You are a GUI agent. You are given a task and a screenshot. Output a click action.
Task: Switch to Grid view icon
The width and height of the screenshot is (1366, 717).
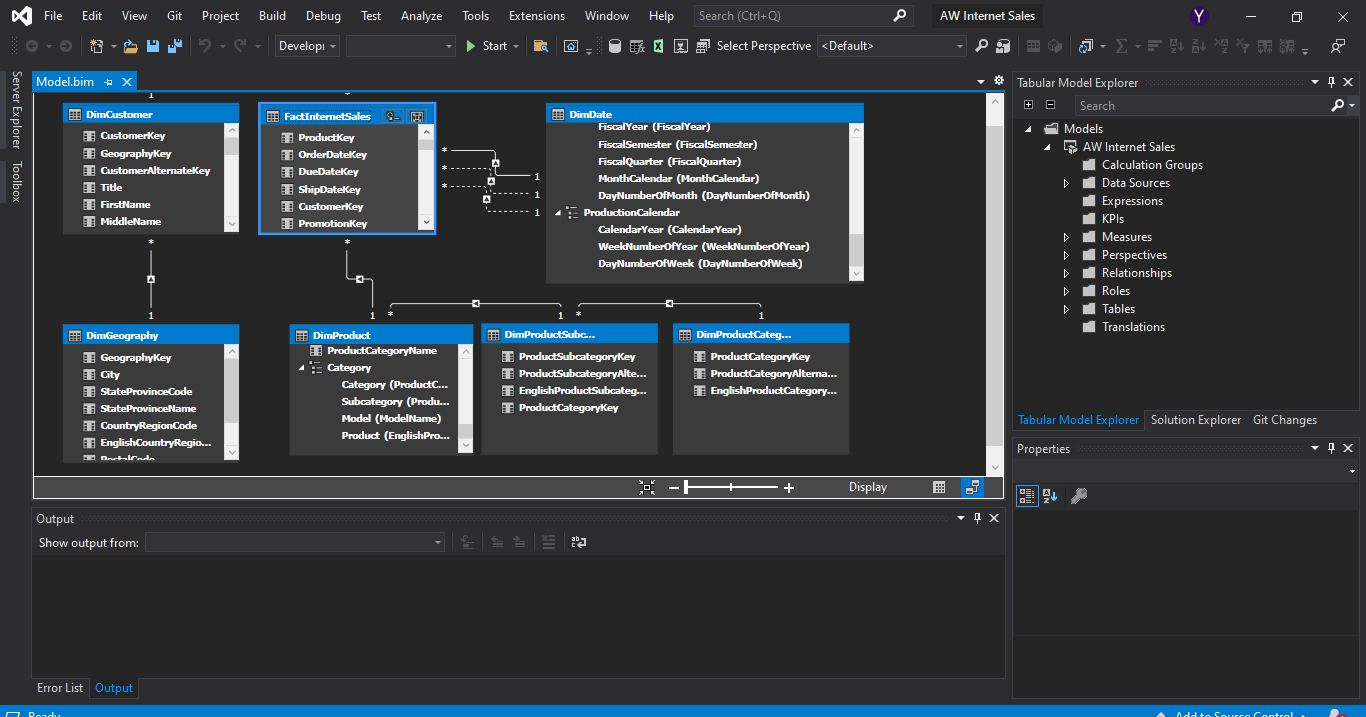click(x=939, y=487)
